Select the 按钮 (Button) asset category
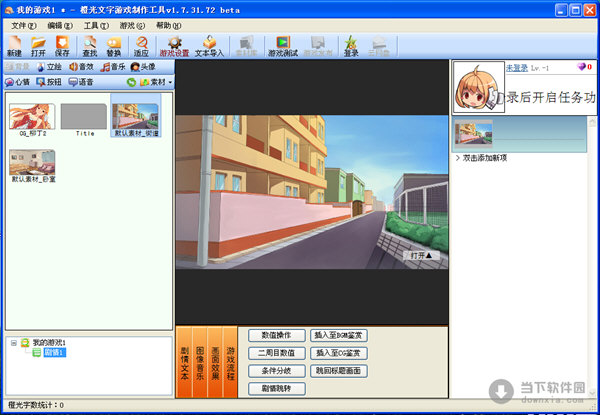 coord(49,82)
